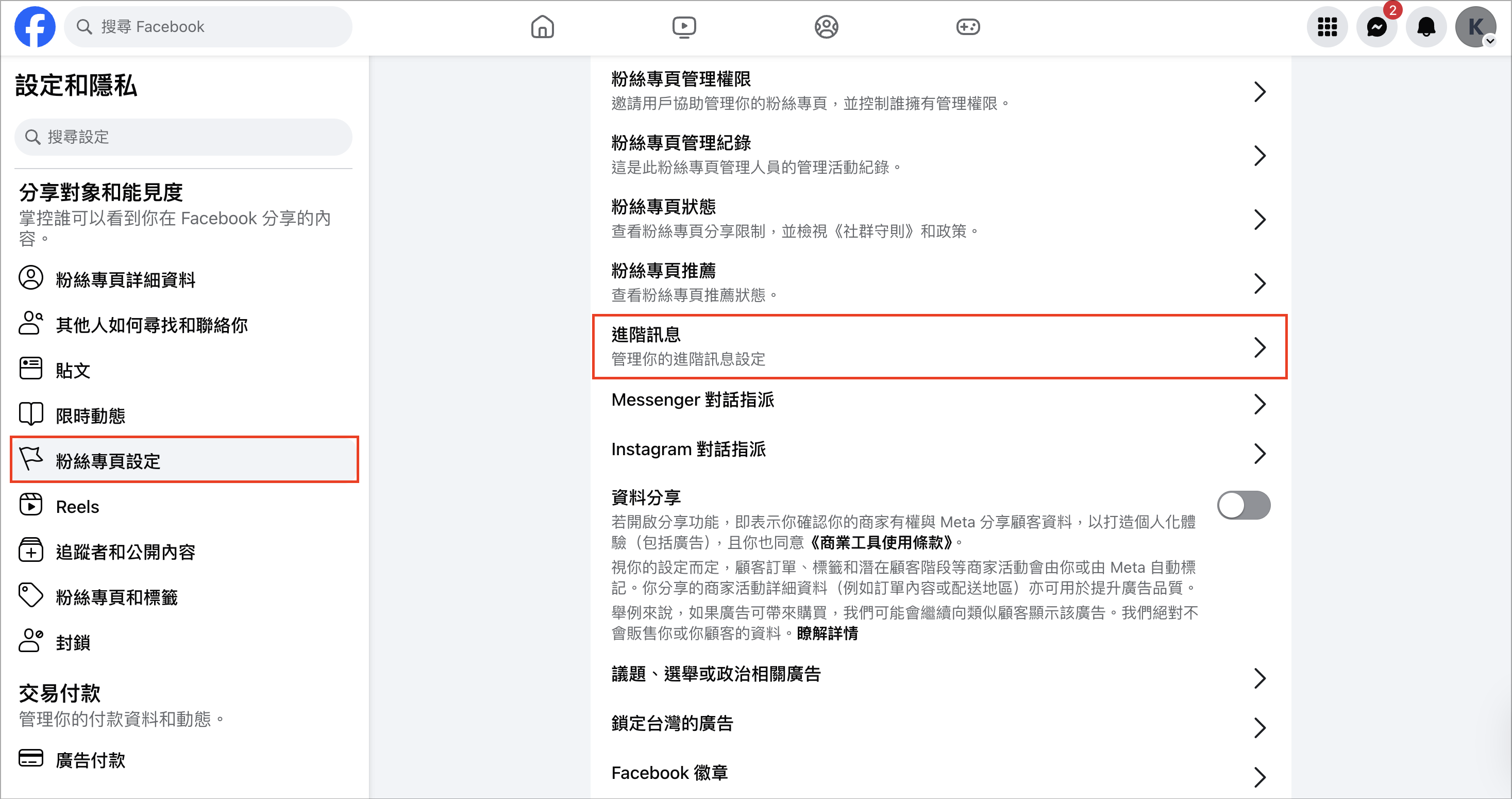This screenshot has width=1512, height=799.
Task: Click the 設定和隱私 heading
Action: [x=76, y=85]
